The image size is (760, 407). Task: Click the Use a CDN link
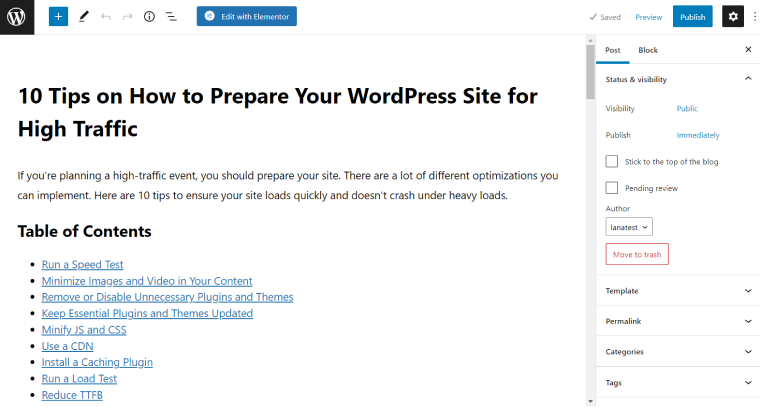click(67, 346)
